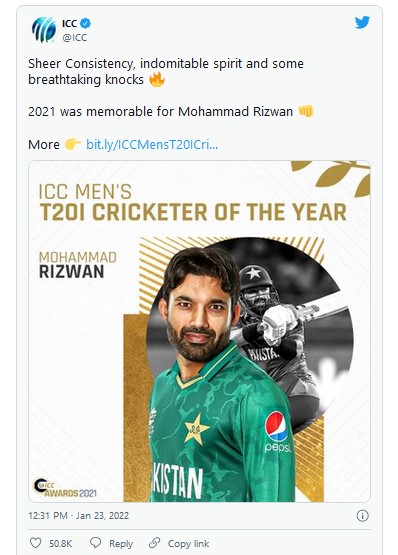Open the @ICC handle link
The height and width of the screenshot is (555, 398).
74,38
